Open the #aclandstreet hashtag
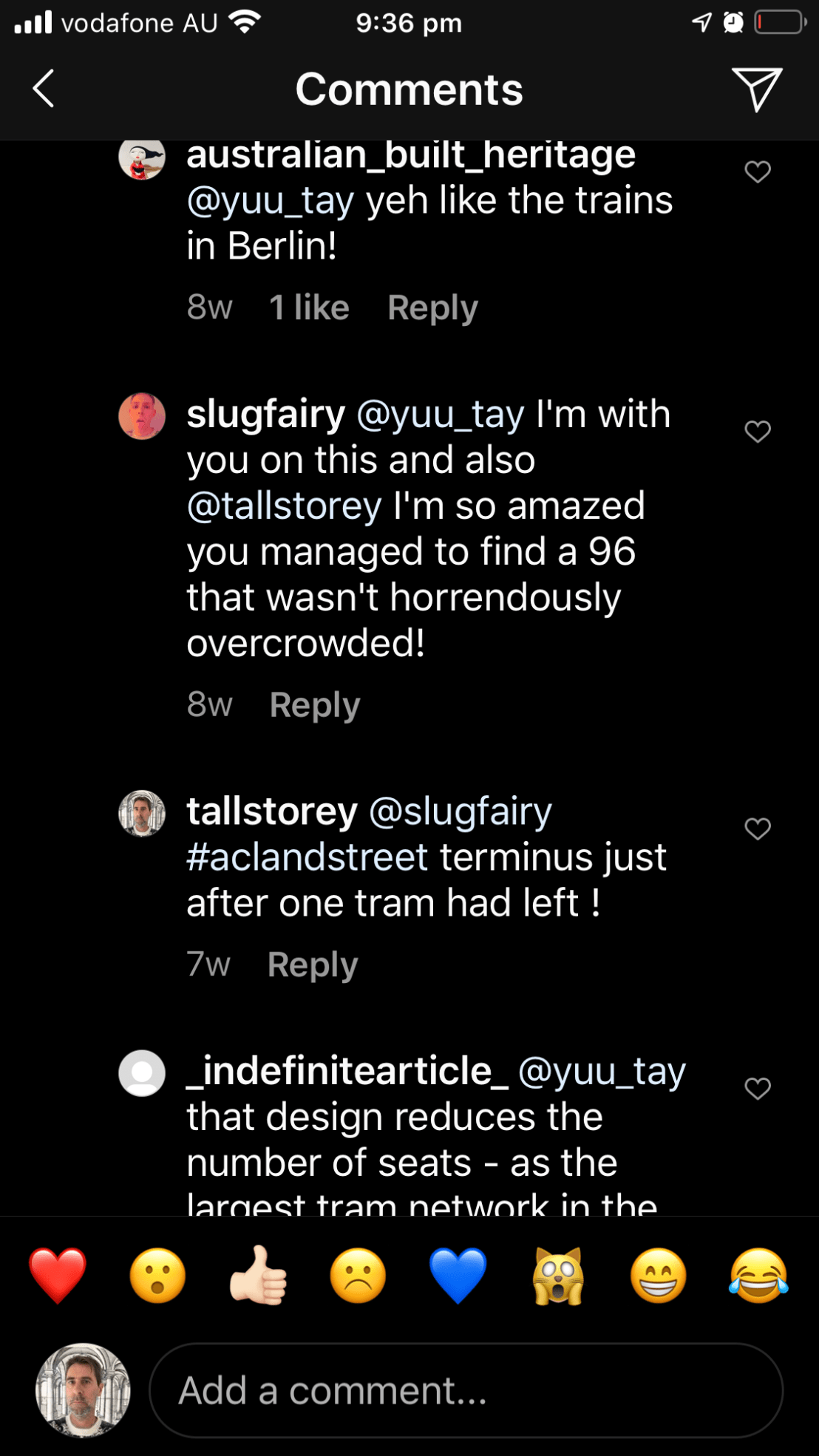The image size is (819, 1456). tap(307, 857)
